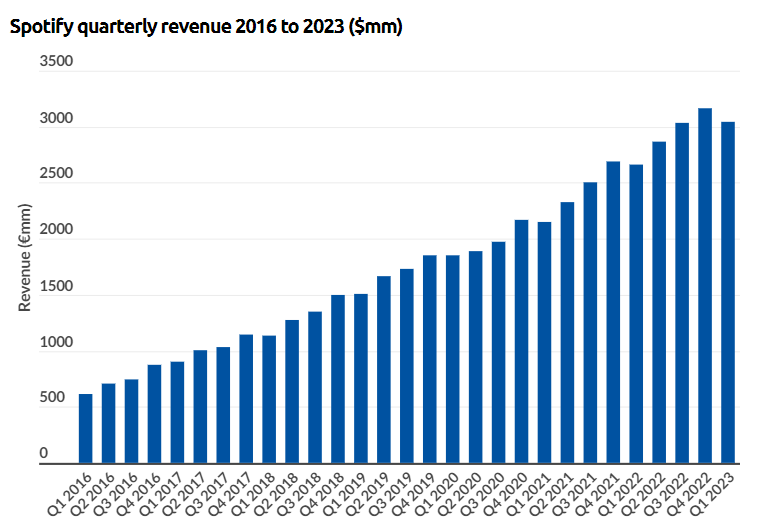Select the Q2 2022 revenue bar
This screenshot has height=532, width=775.
point(659,303)
